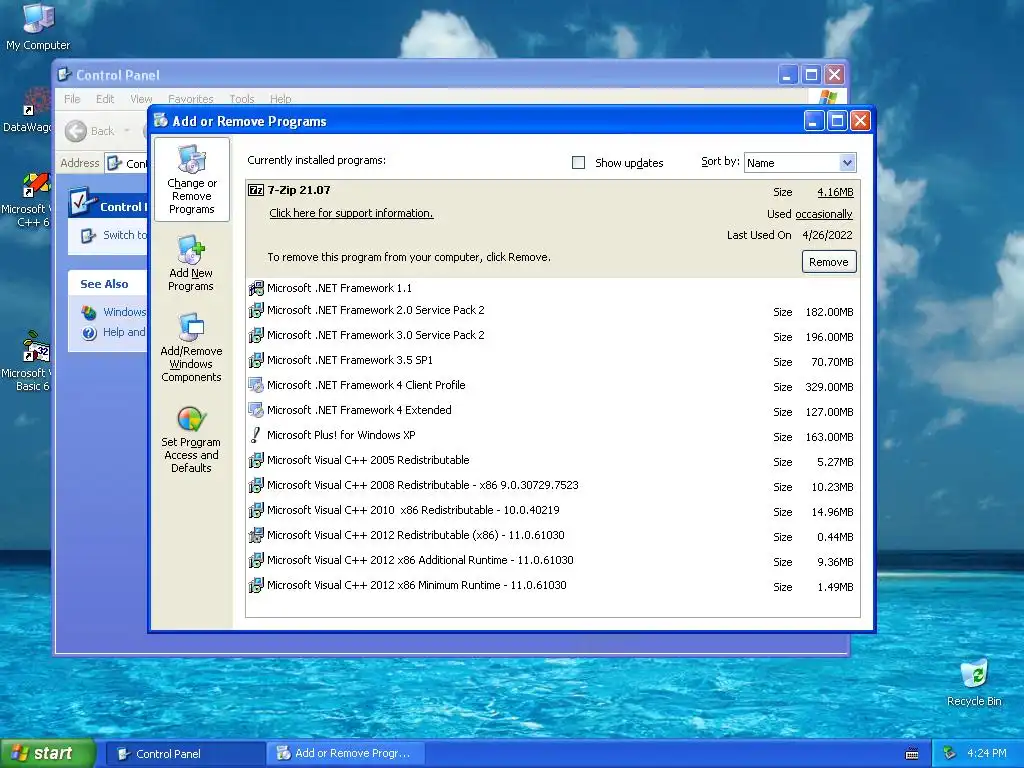Select Microsoft .NET Framework 1.1 row

pyautogui.click(x=552, y=288)
